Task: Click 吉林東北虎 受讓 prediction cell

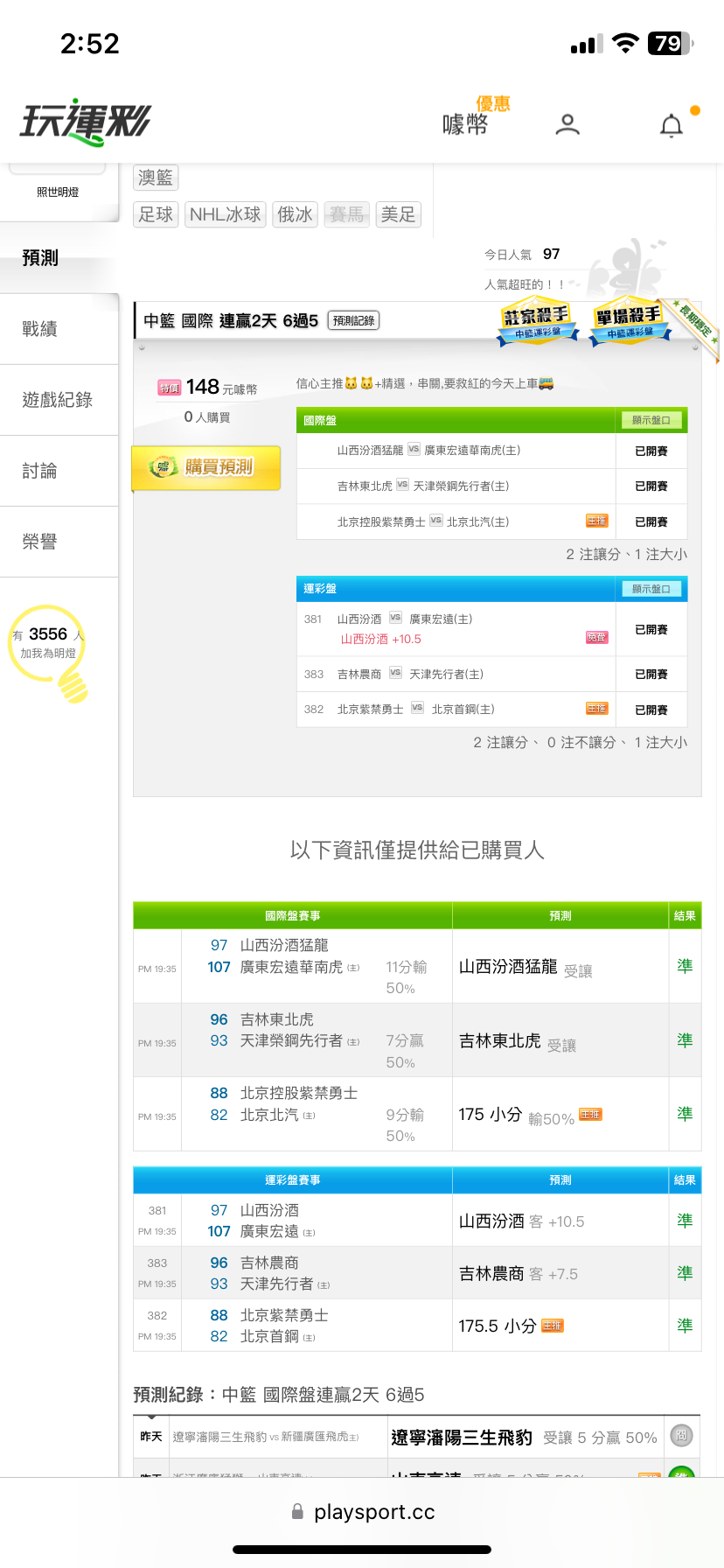Action: click(x=560, y=1041)
